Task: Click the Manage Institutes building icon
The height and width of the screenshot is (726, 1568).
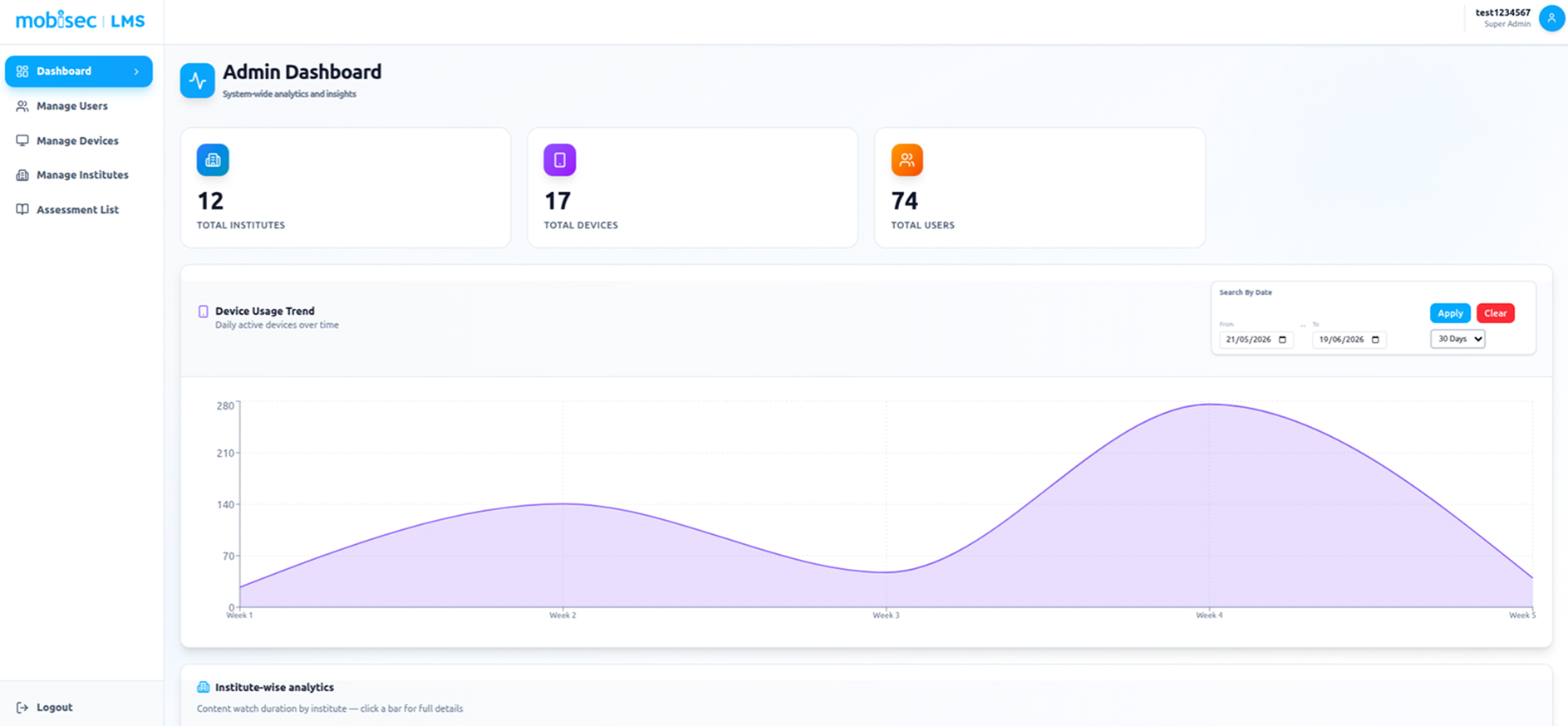Action: [22, 175]
